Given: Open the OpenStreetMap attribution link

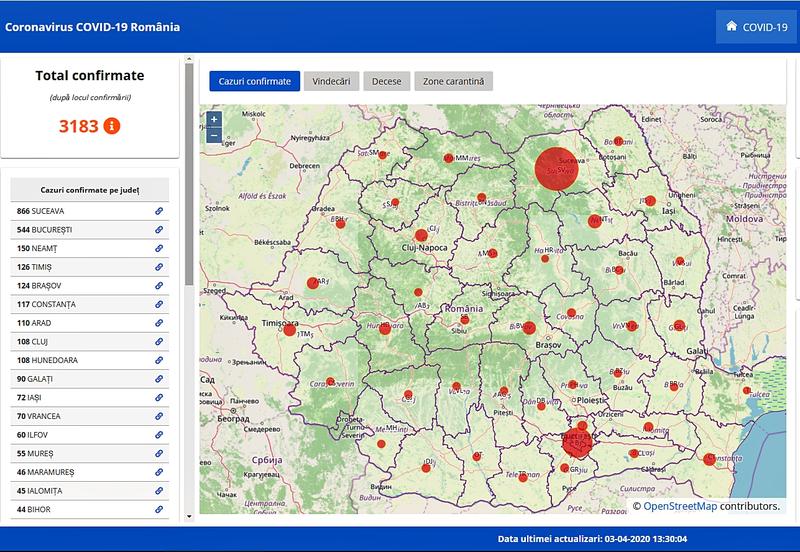Looking at the screenshot, I should point(679,506).
